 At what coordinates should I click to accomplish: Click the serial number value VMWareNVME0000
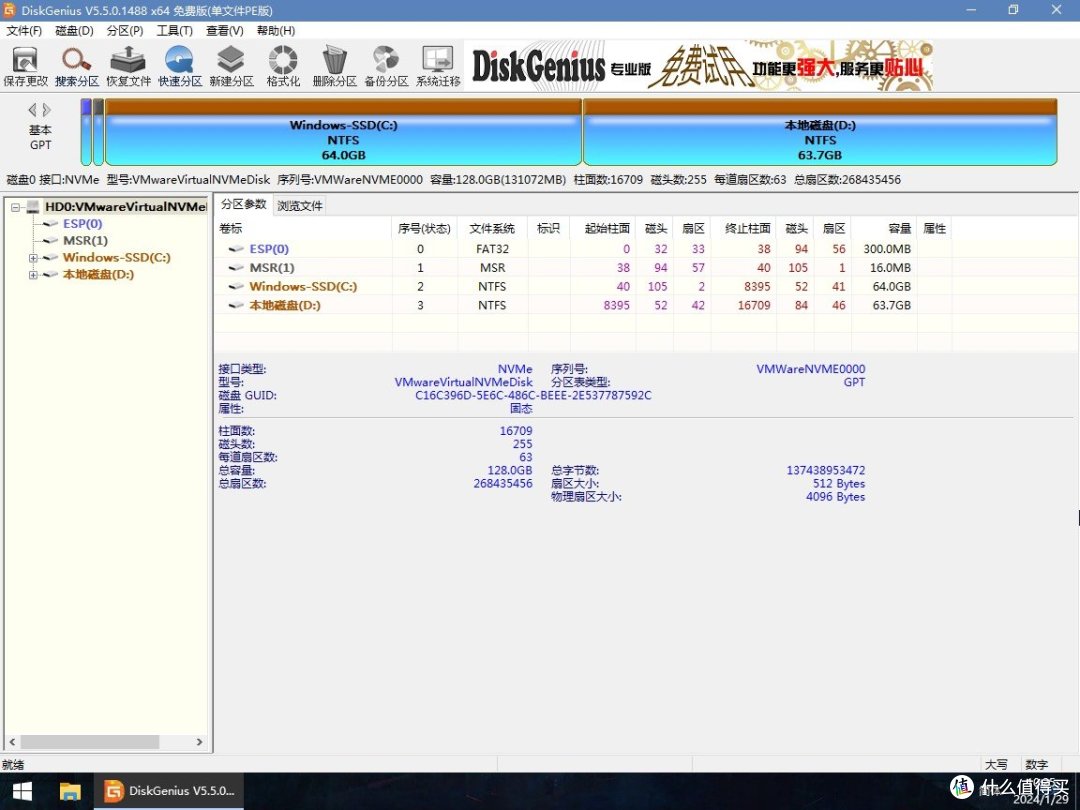[x=811, y=369]
